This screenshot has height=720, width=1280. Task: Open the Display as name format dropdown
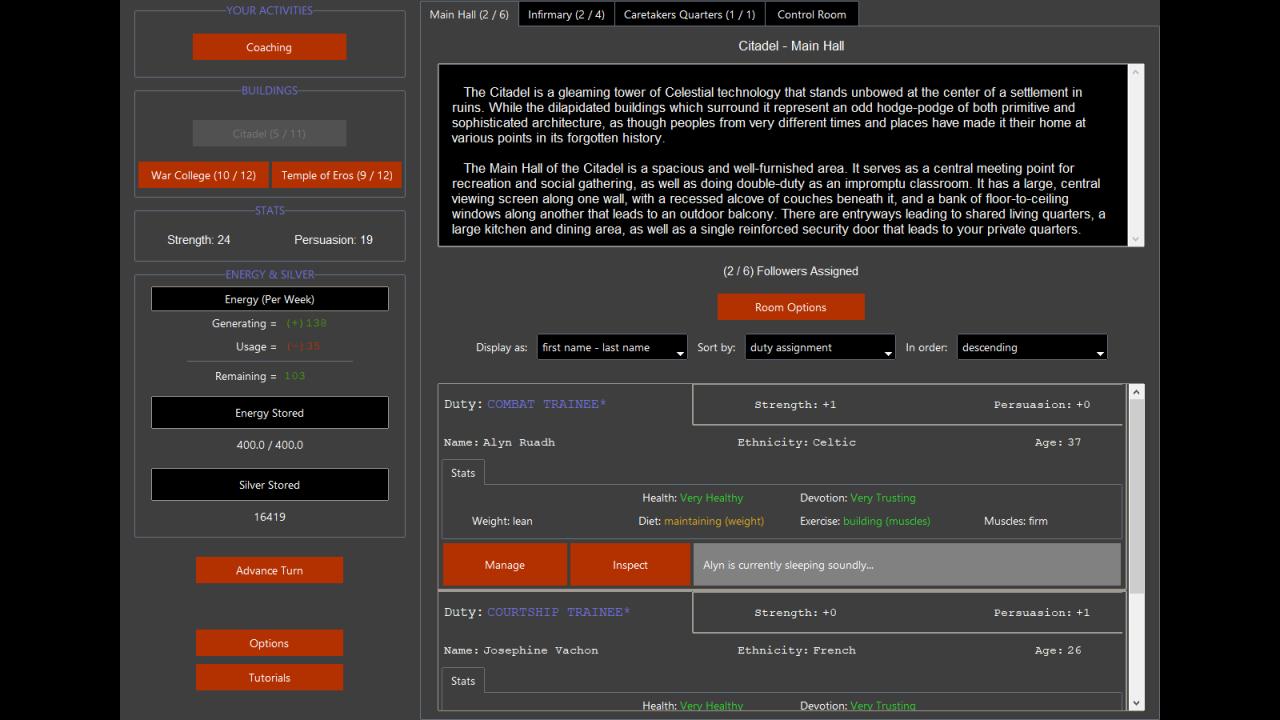coord(612,347)
